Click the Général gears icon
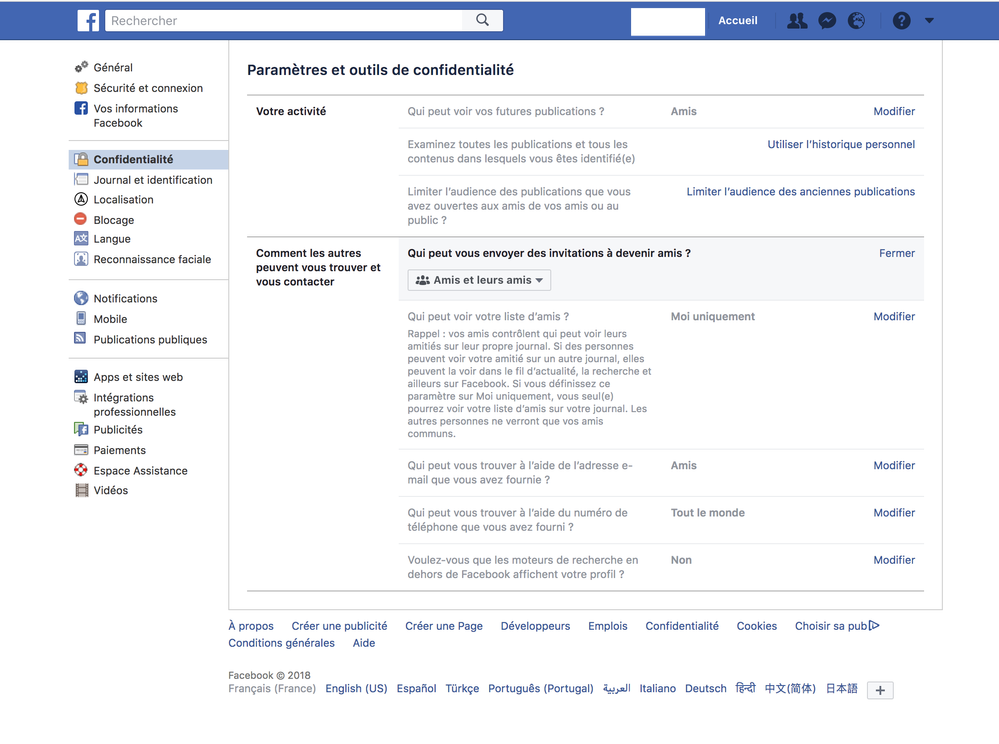The image size is (999, 744). pyautogui.click(x=81, y=67)
